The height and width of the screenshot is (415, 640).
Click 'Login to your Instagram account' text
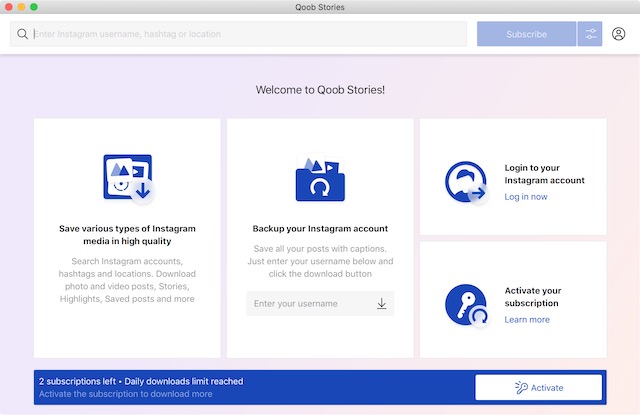pyautogui.click(x=544, y=174)
